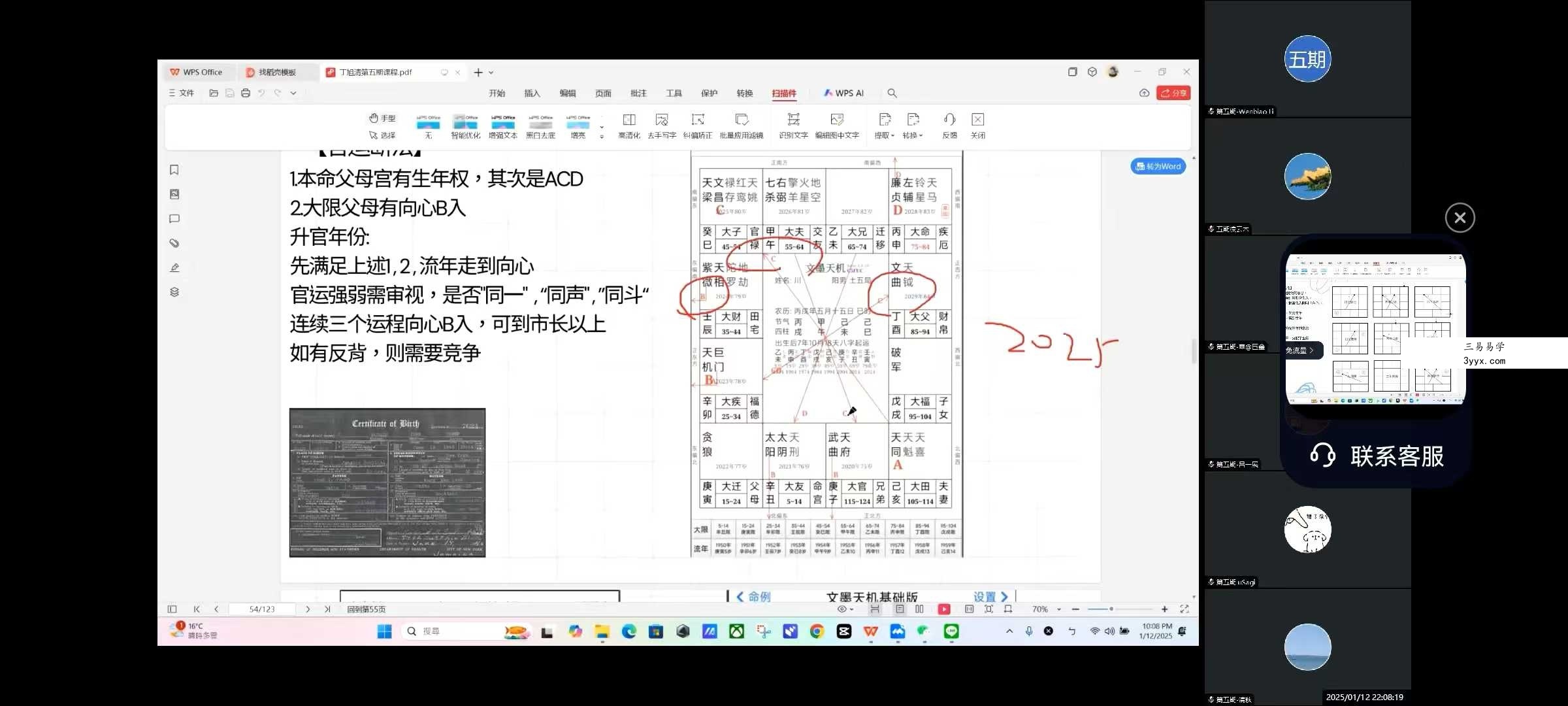Viewport: 1568px width, 706px height.
Task: Switch to the 开始 ribbon tab
Action: (x=497, y=93)
